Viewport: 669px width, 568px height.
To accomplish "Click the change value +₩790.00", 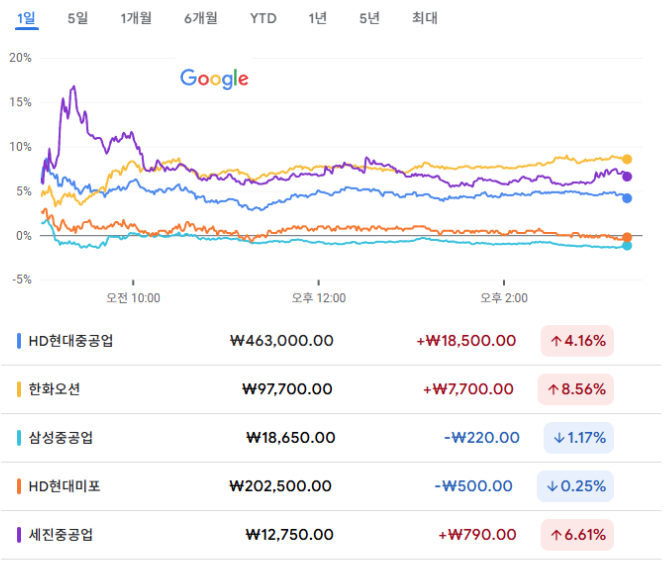I will coord(477,535).
